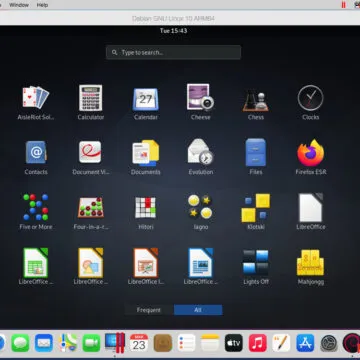Screen dimensions: 360x360
Task: Open the yellow Notes app in dock
Action: tap(210, 343)
